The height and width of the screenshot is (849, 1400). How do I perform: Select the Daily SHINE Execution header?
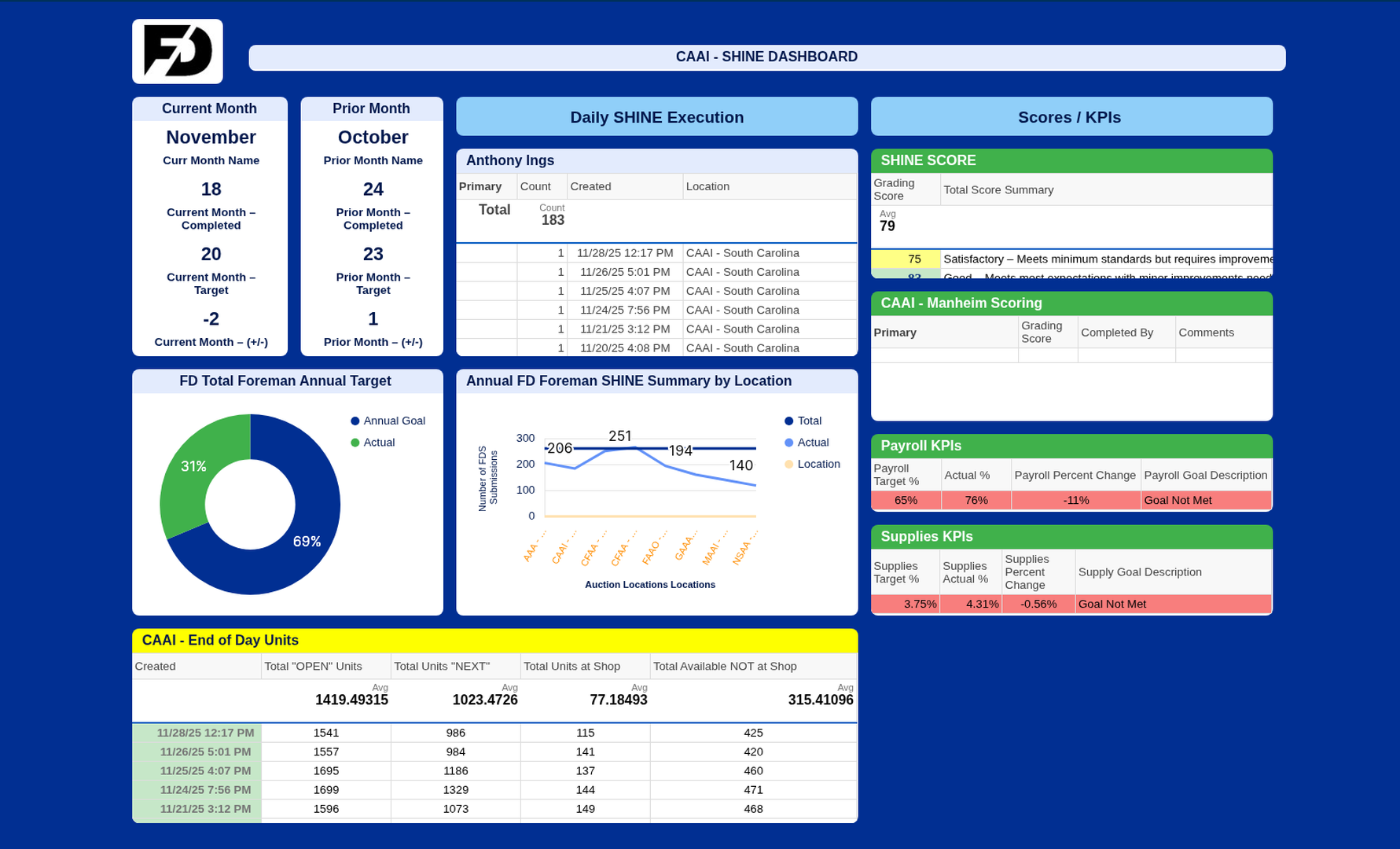(x=656, y=117)
